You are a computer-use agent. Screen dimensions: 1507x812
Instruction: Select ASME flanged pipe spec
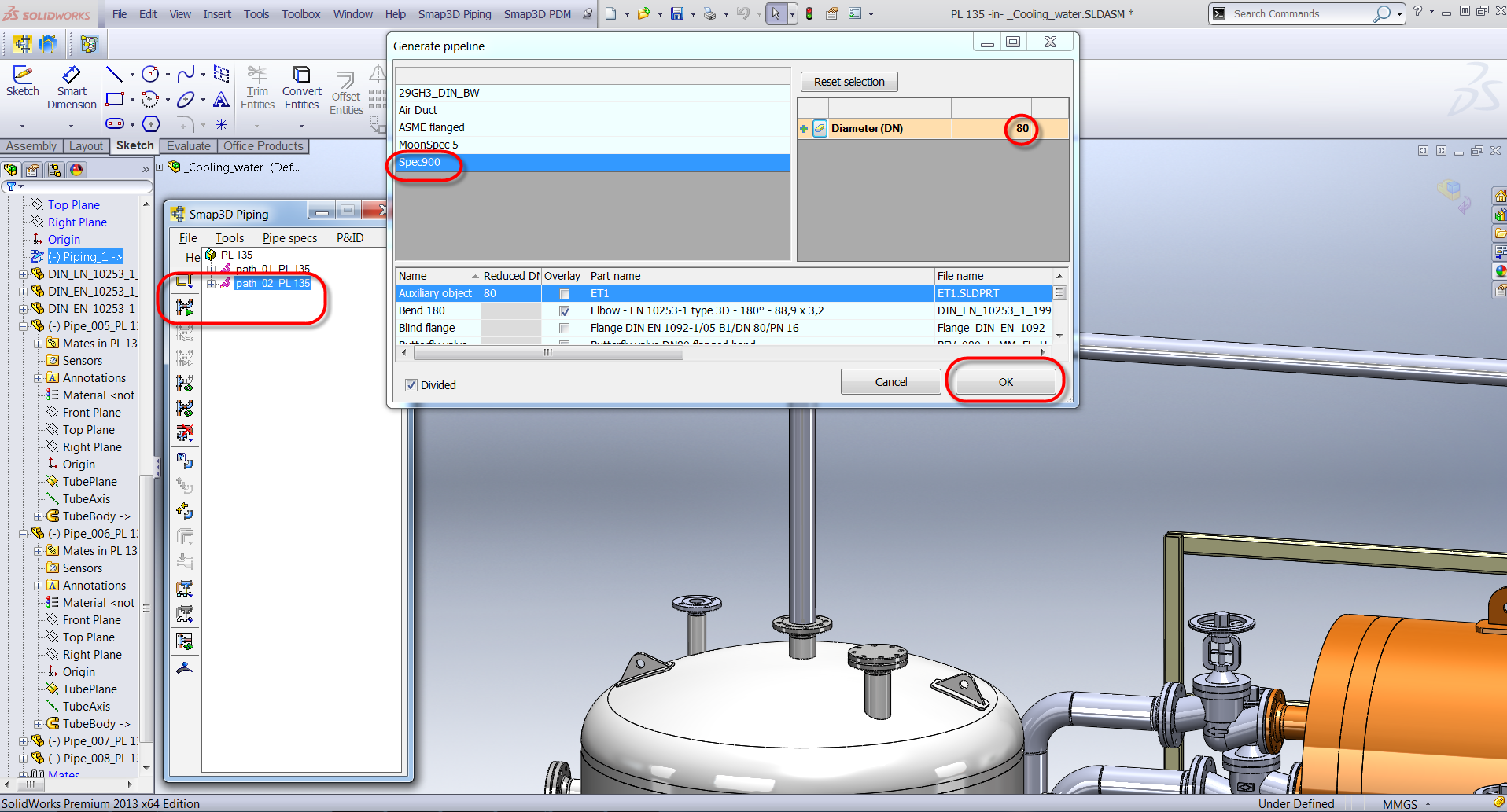[x=432, y=127]
